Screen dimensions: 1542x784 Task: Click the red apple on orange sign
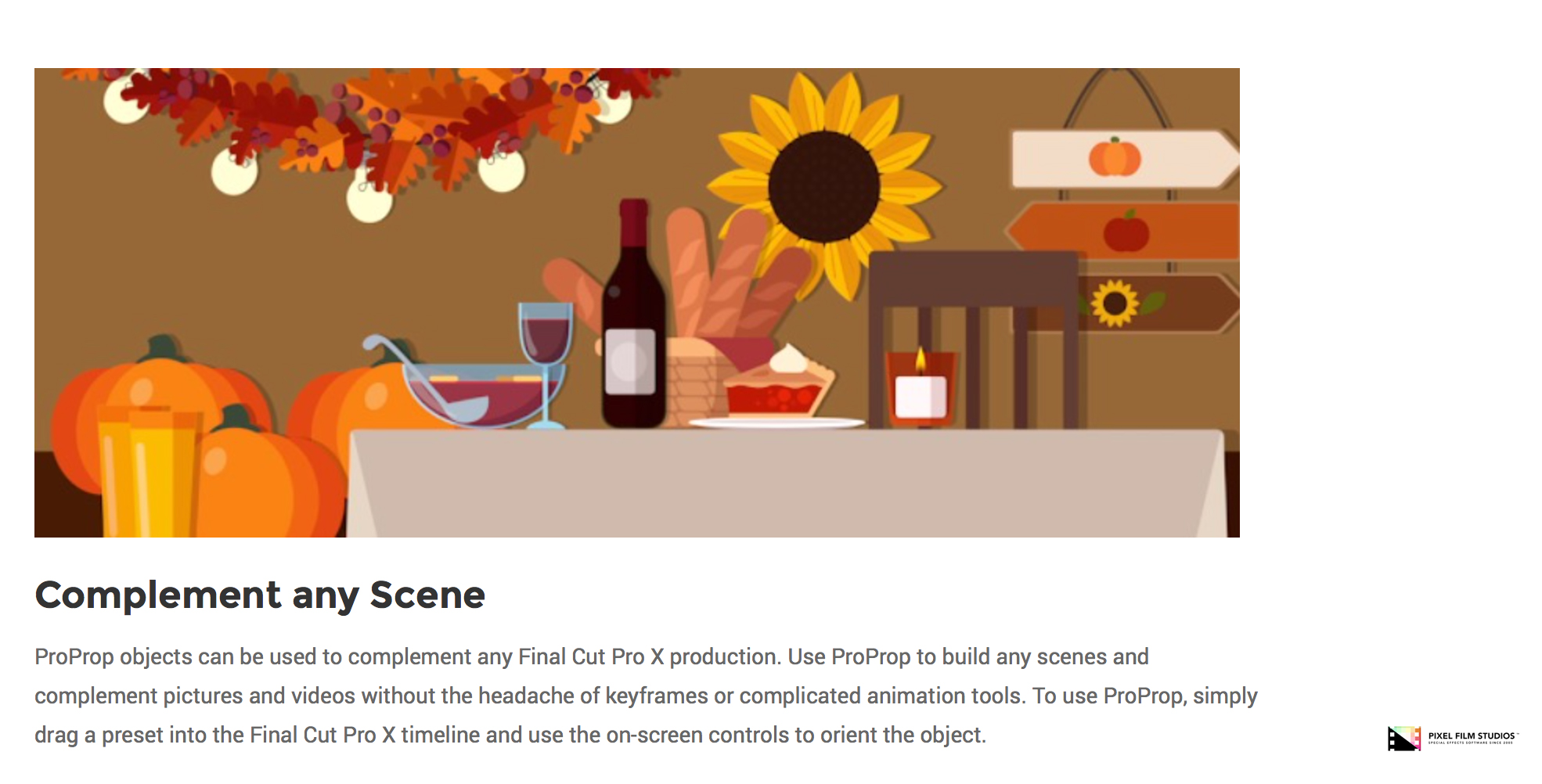pyautogui.click(x=1126, y=232)
